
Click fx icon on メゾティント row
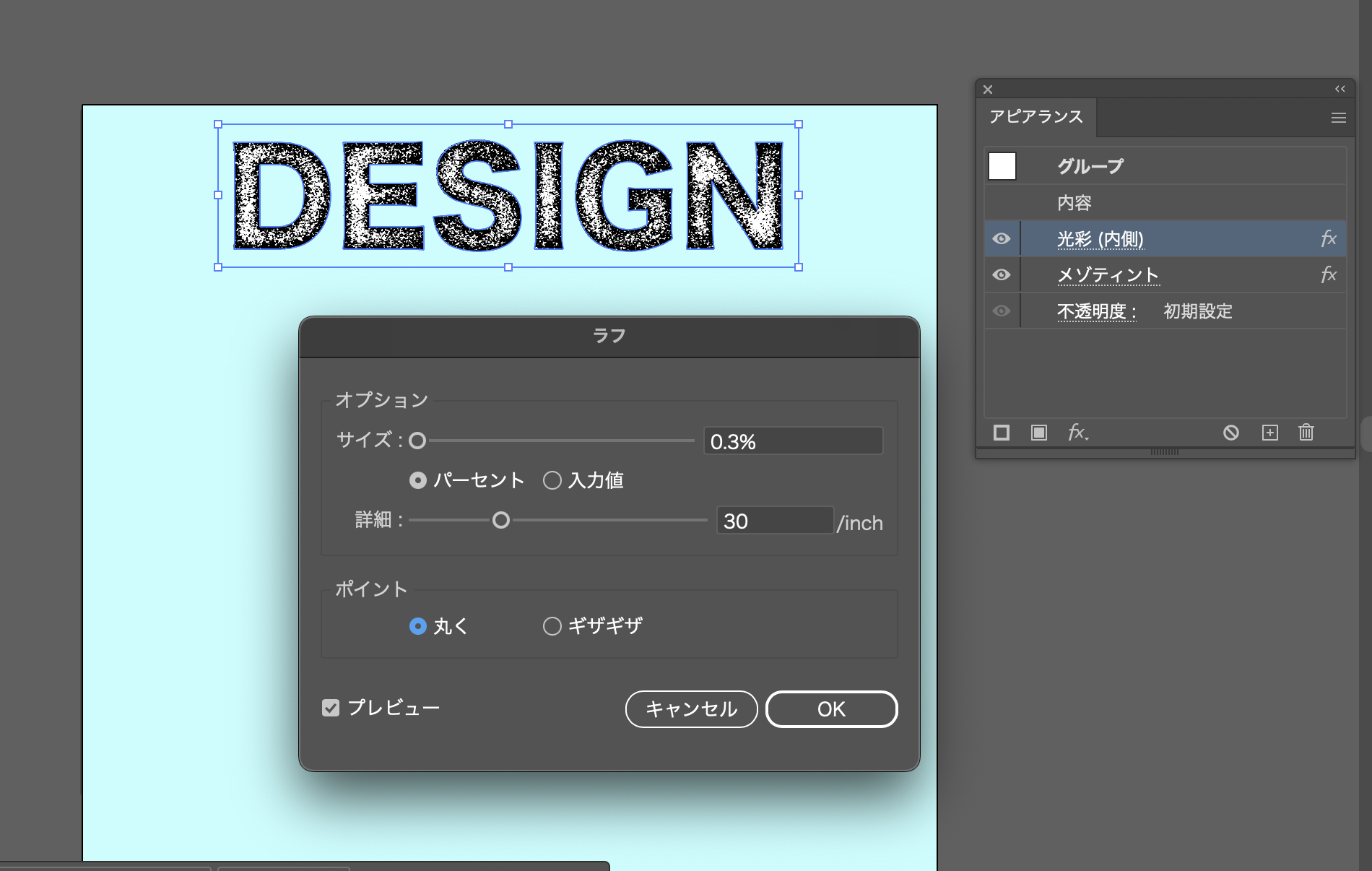tap(1328, 275)
